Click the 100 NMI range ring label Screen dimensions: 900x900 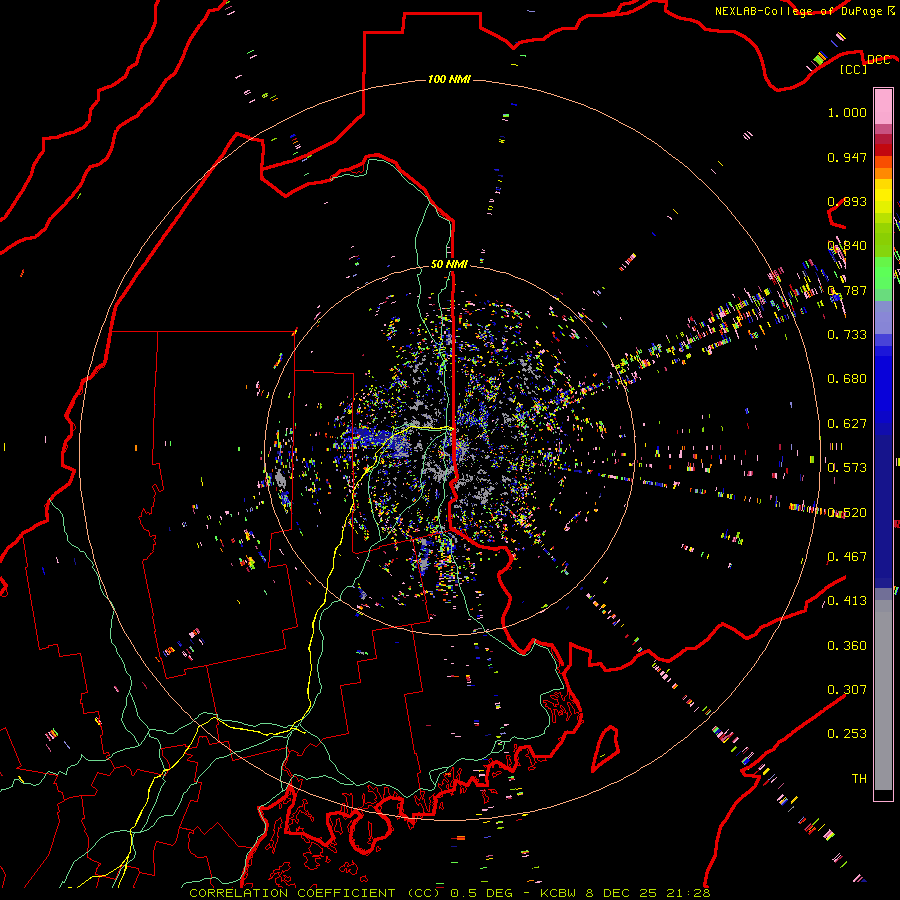tap(449, 79)
